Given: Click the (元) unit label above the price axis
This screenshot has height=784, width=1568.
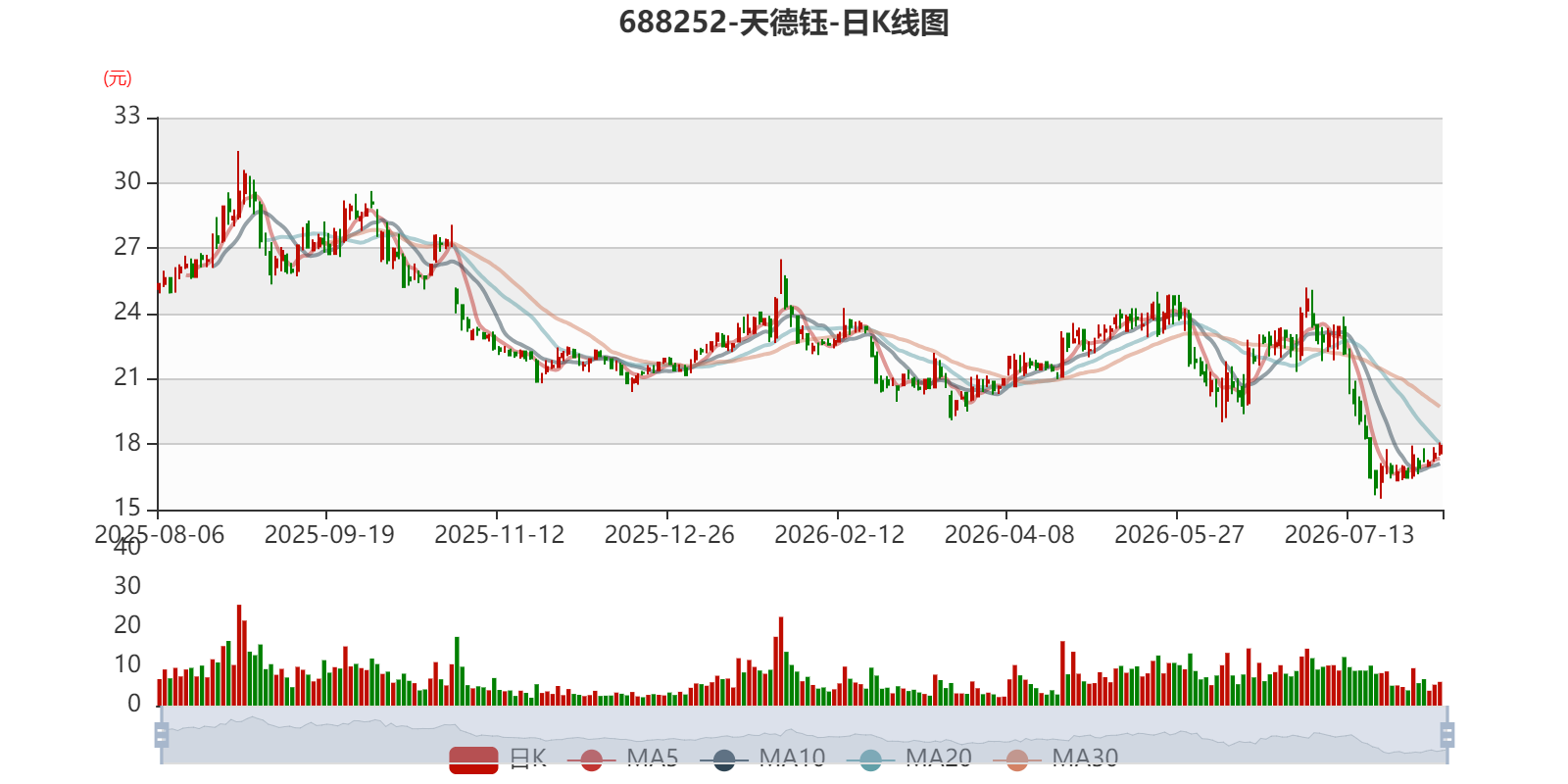Looking at the screenshot, I should (118, 78).
